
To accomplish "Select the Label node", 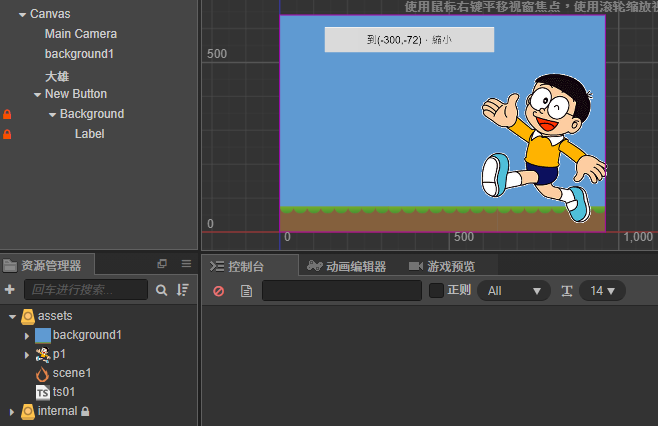I will [89, 134].
